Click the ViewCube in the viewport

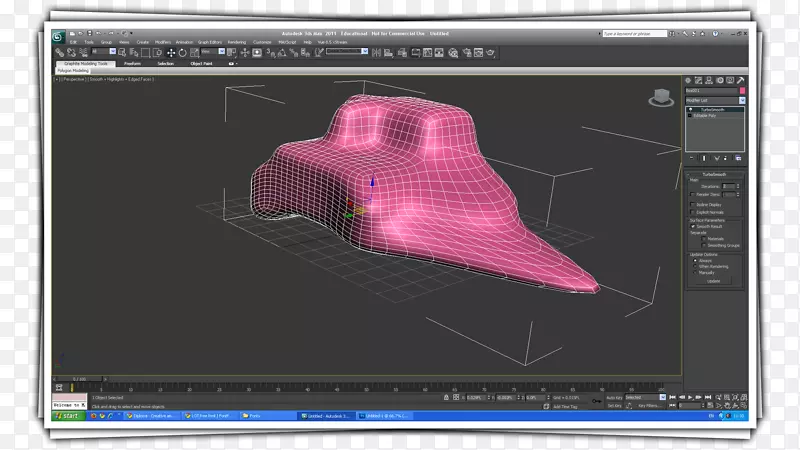(660, 98)
